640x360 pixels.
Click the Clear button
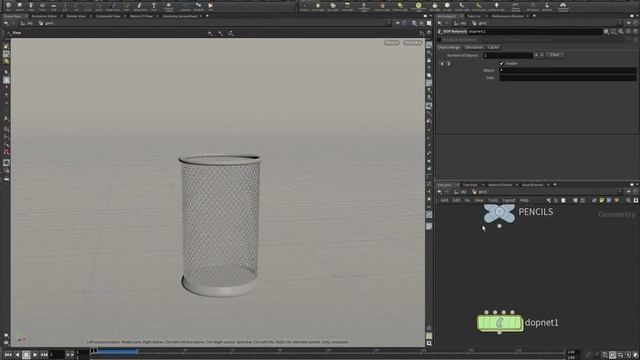pos(554,55)
